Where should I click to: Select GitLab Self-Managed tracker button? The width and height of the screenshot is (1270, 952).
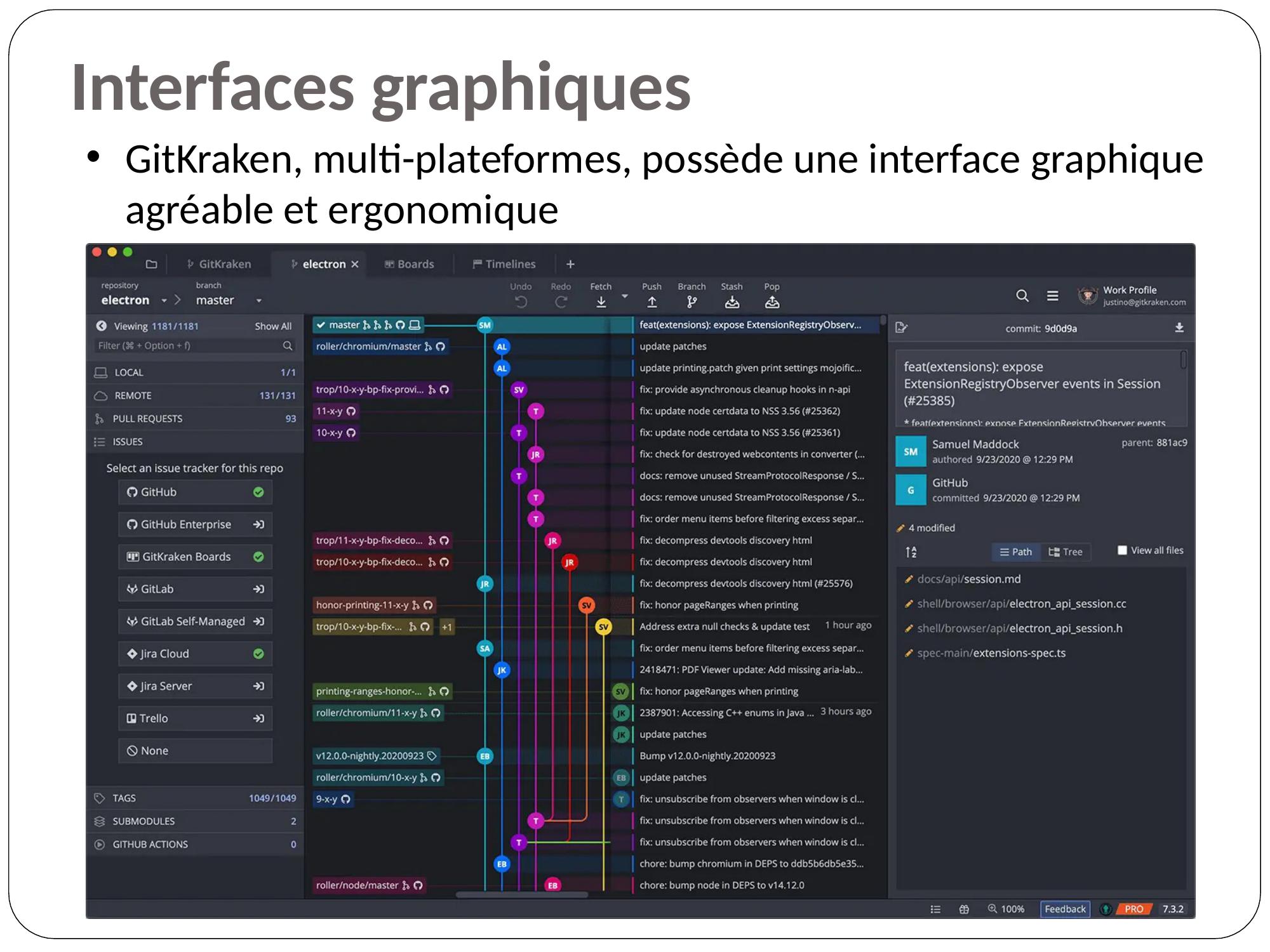click(x=195, y=621)
